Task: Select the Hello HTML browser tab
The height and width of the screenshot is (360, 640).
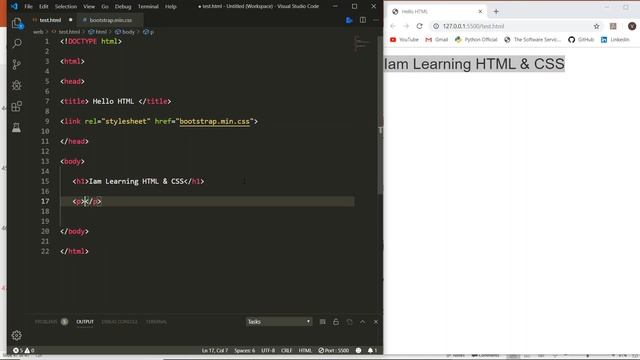Action: (x=437, y=11)
